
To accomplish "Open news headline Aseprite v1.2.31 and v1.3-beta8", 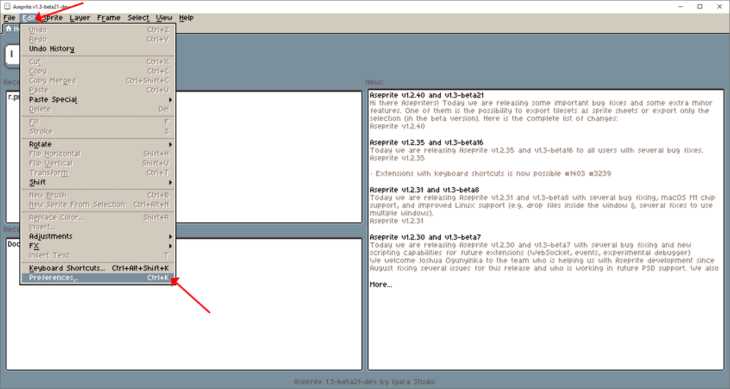I will pyautogui.click(x=425, y=190).
